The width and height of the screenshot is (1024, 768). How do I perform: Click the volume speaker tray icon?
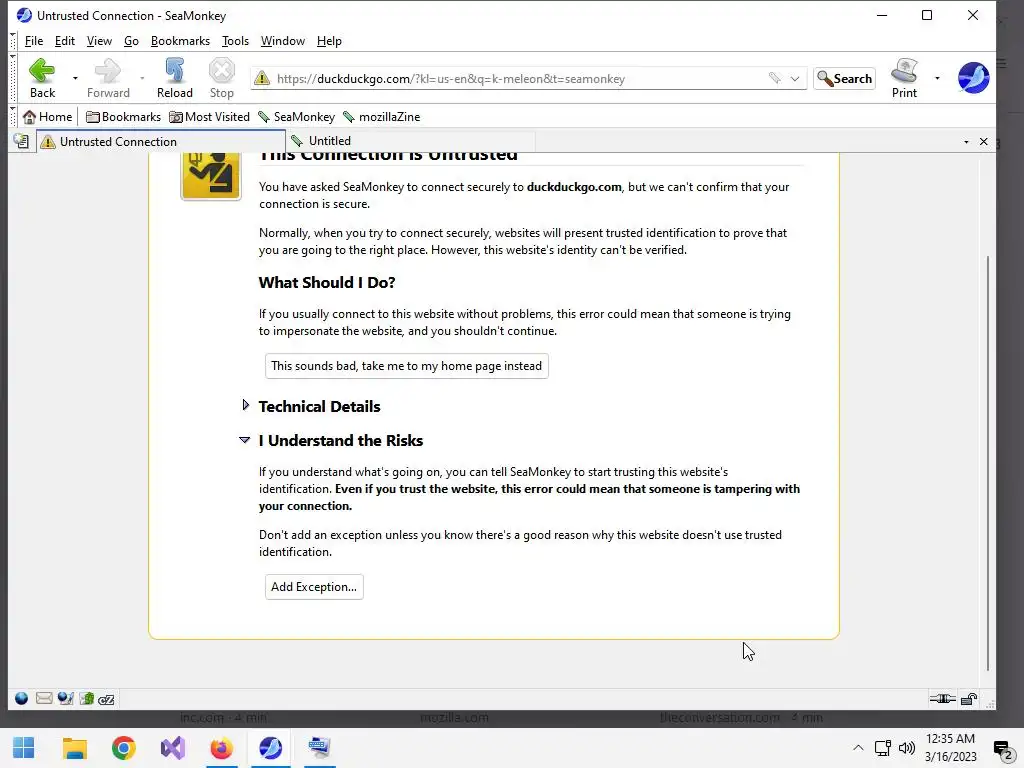(906, 748)
